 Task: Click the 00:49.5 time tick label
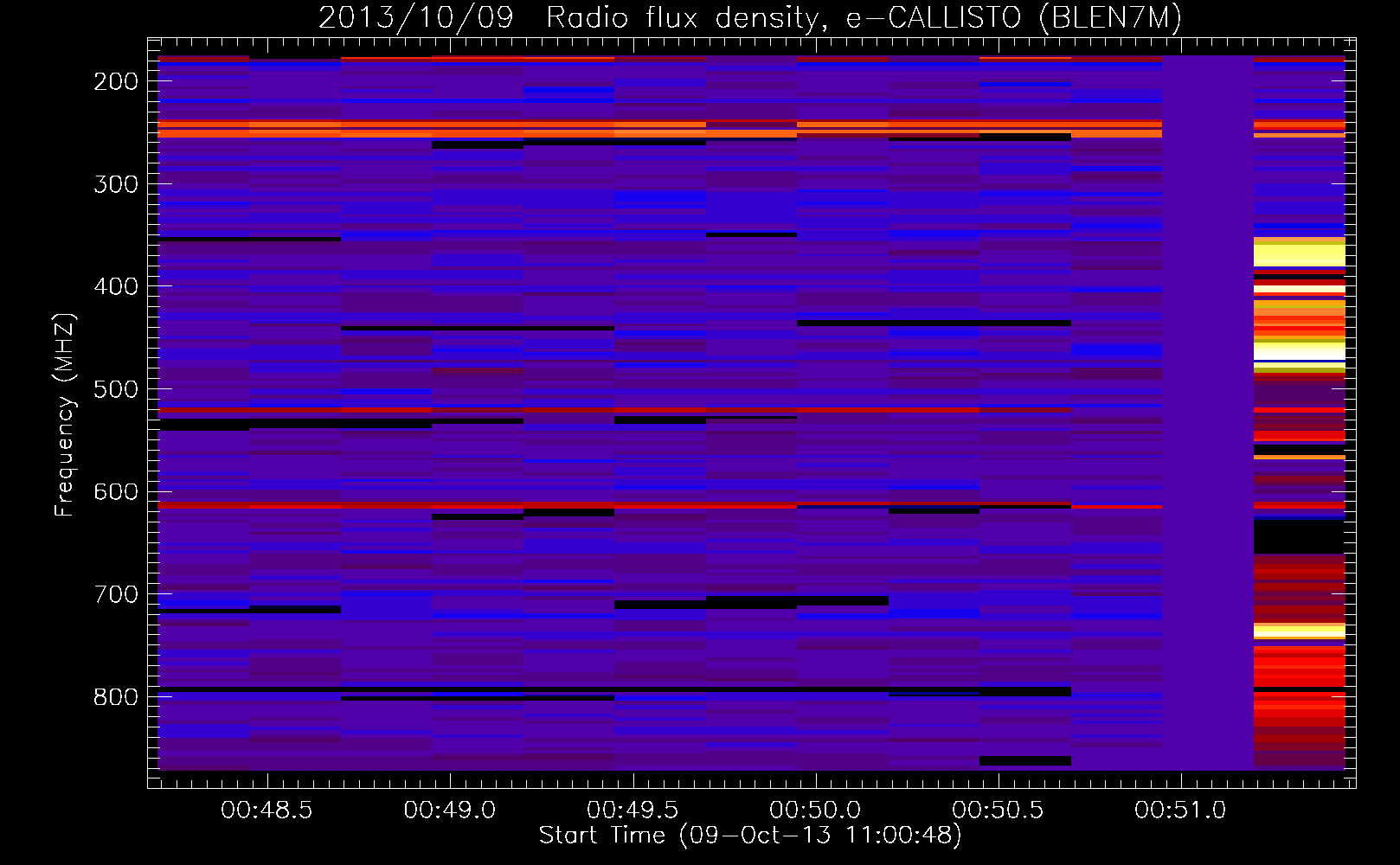(x=633, y=810)
